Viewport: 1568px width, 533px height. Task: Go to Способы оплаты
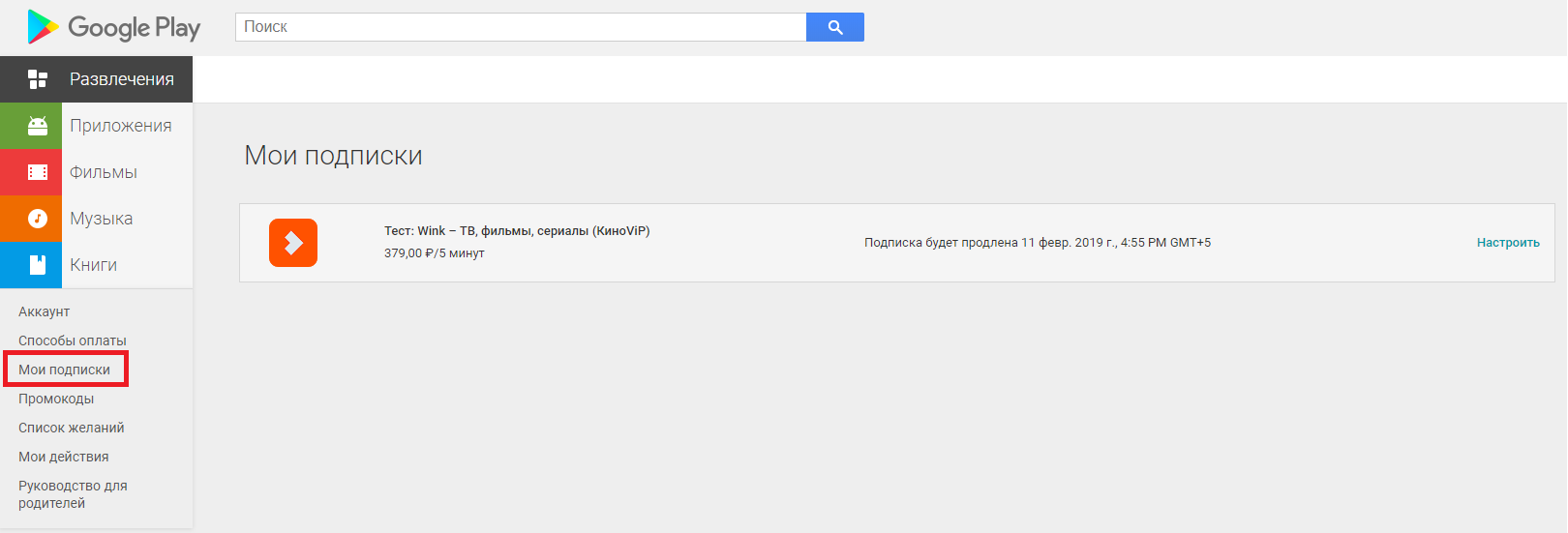[73, 341]
